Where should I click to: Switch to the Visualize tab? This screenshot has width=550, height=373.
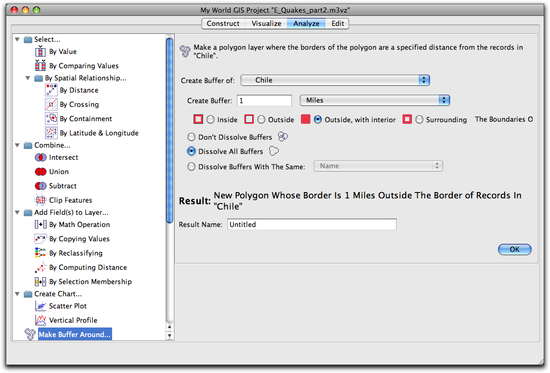[266, 24]
